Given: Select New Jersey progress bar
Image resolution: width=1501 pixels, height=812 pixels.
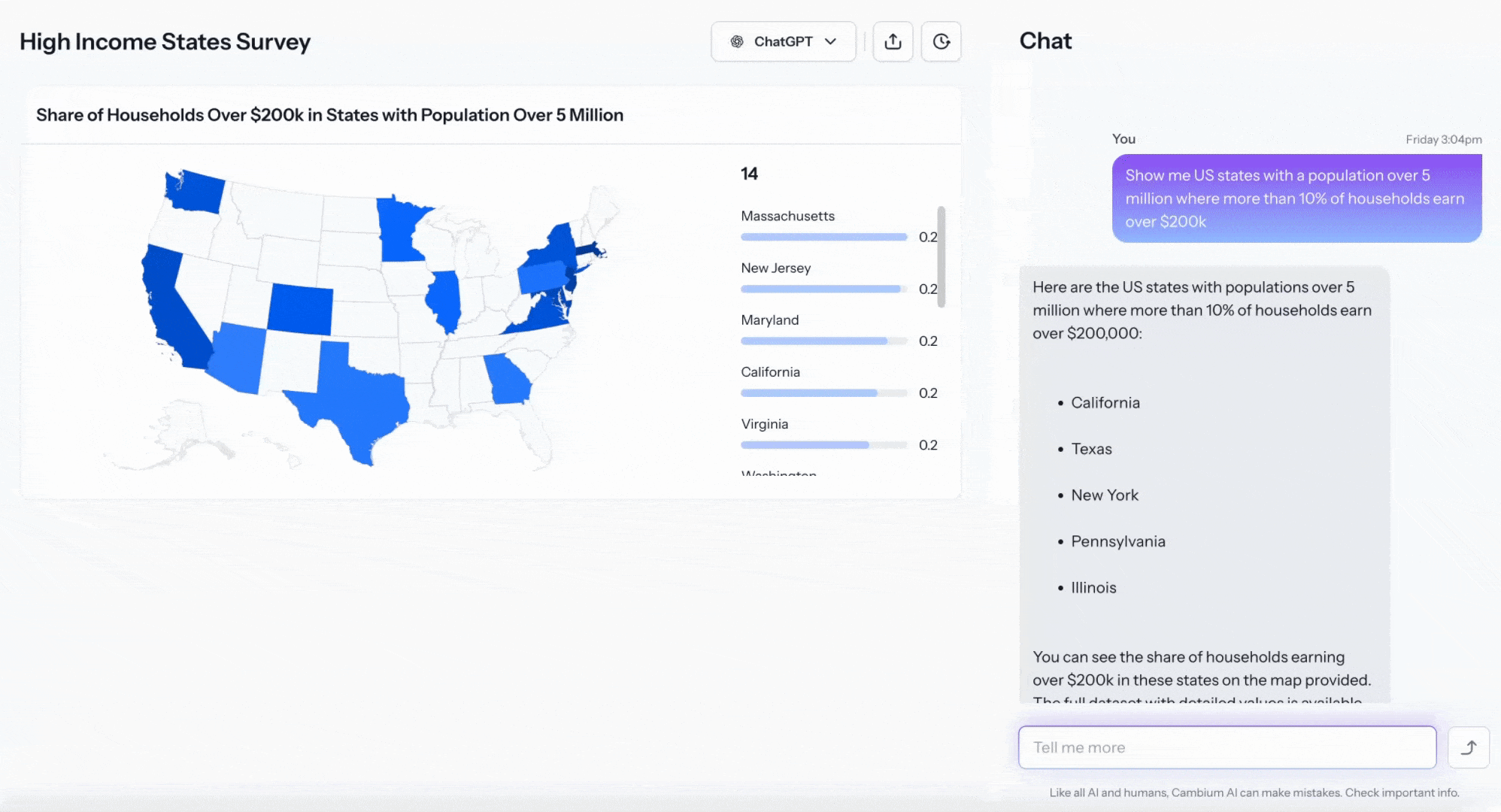Looking at the screenshot, I should pyautogui.click(x=824, y=289).
